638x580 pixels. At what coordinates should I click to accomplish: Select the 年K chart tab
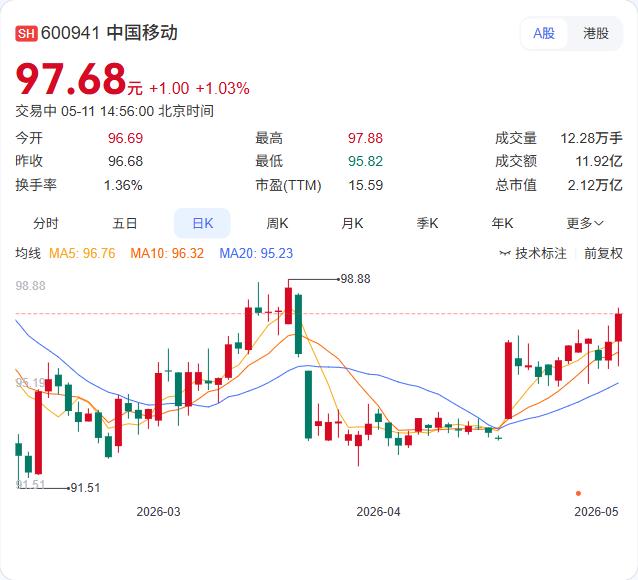click(x=502, y=223)
